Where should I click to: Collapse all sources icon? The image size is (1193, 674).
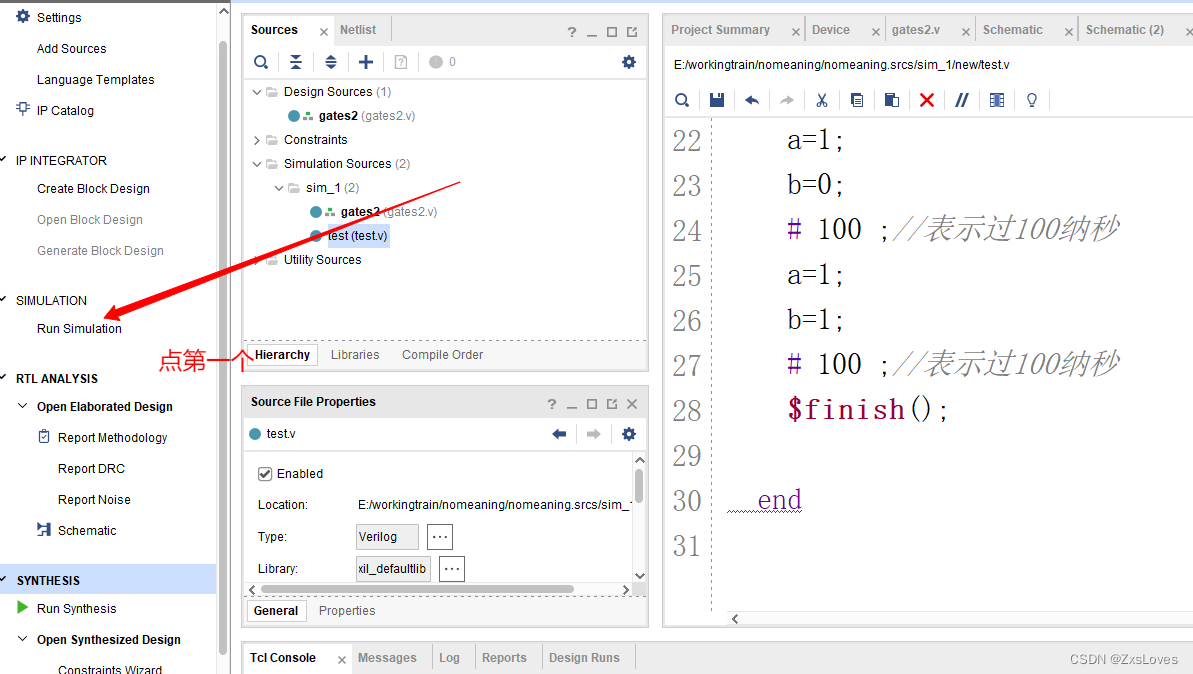[296, 62]
